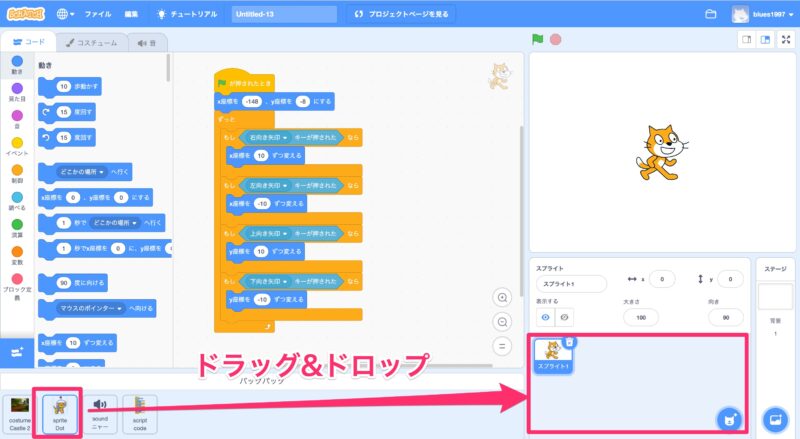
Task: Hide the sprite with the crossed-eye icon
Action: click(563, 316)
